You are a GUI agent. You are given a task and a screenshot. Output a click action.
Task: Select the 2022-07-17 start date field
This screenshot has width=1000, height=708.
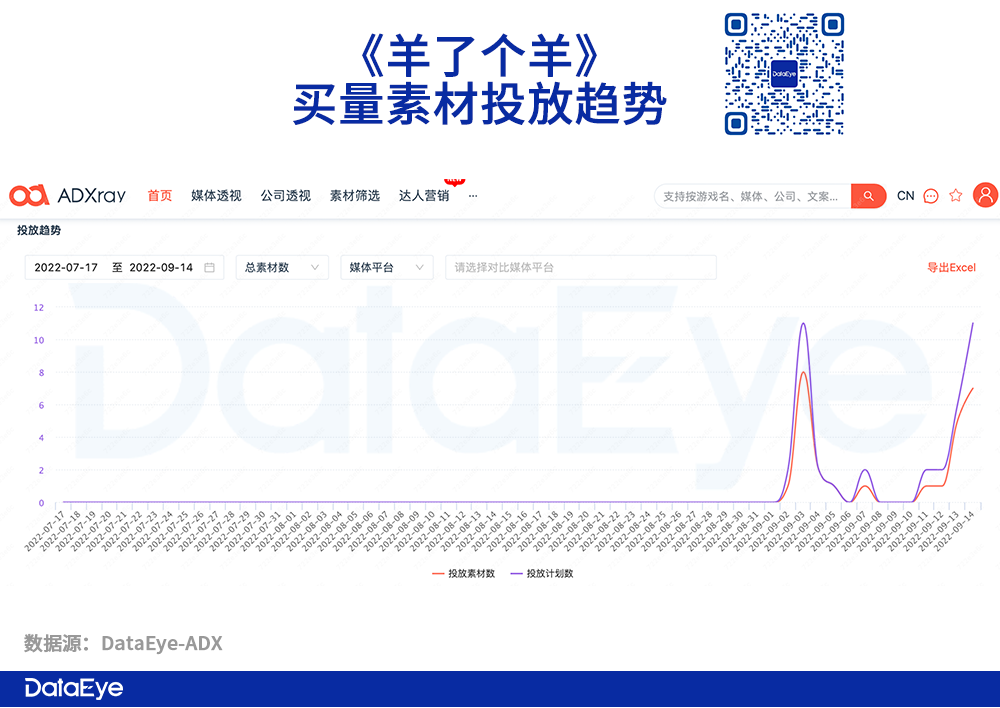(66, 267)
